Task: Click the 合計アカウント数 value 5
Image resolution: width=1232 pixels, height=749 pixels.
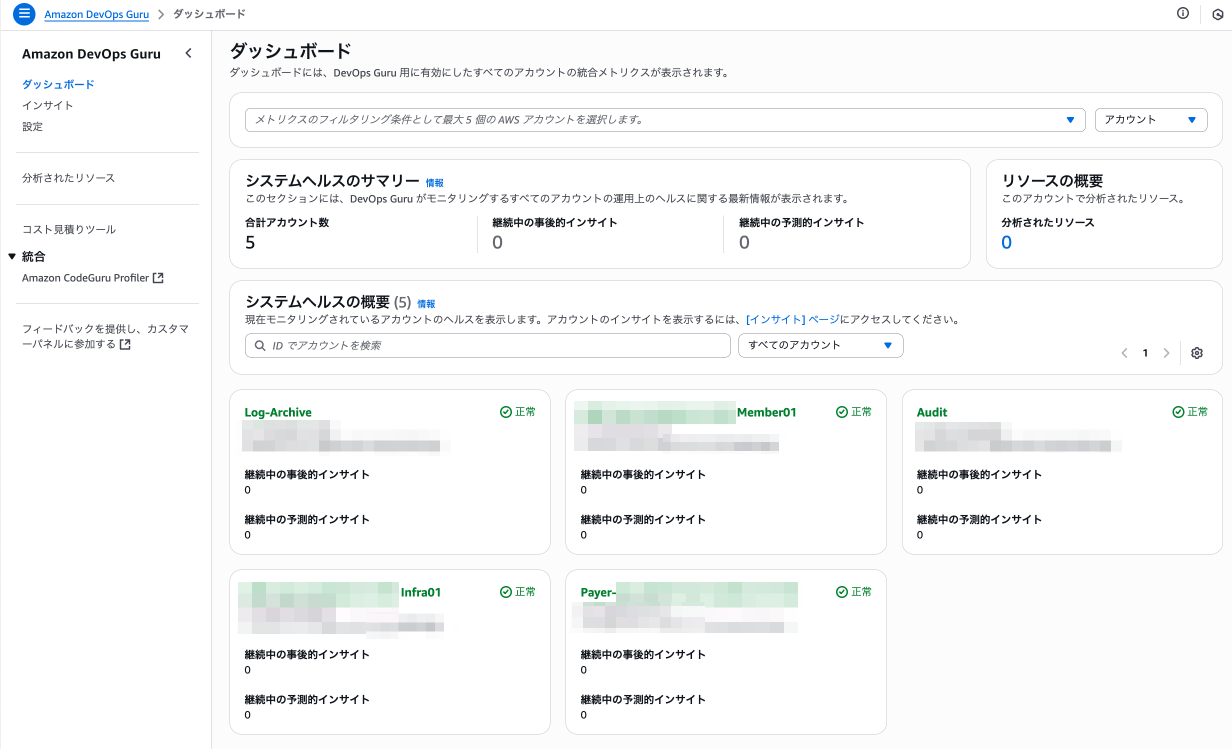Action: tap(250, 242)
